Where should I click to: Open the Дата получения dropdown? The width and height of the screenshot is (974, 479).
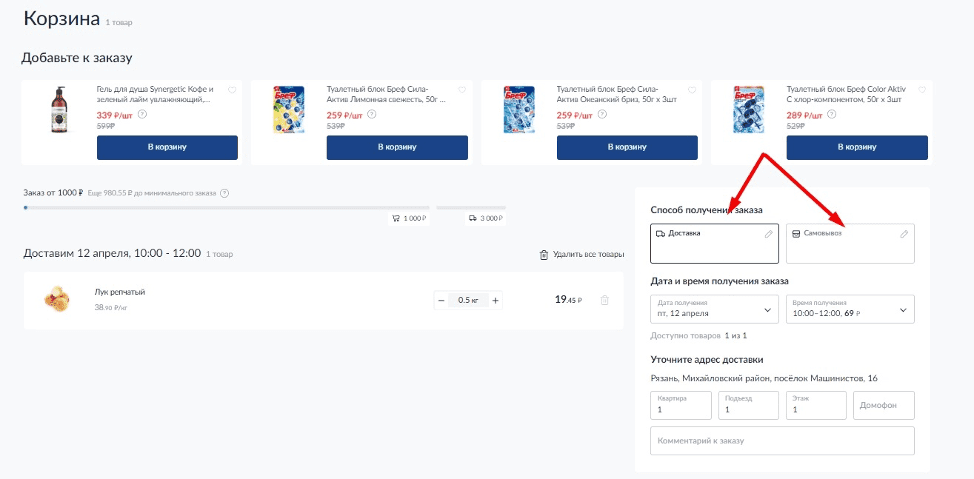(x=714, y=309)
